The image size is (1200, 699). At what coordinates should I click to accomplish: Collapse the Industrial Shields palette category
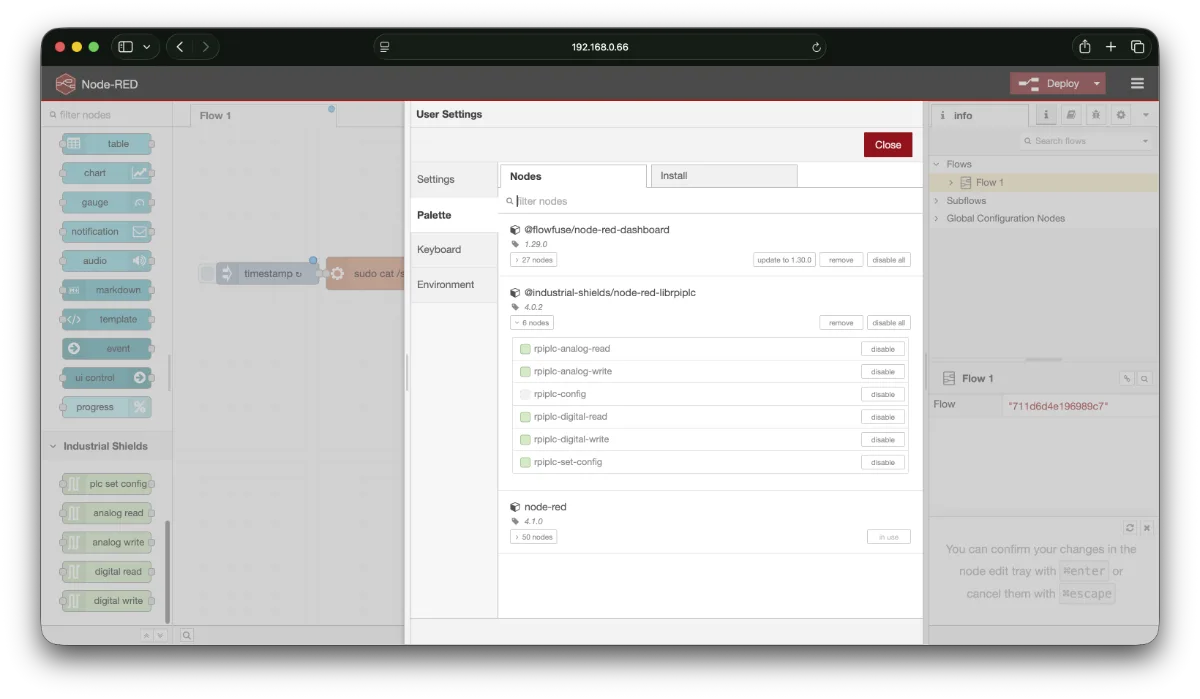[x=53, y=446]
